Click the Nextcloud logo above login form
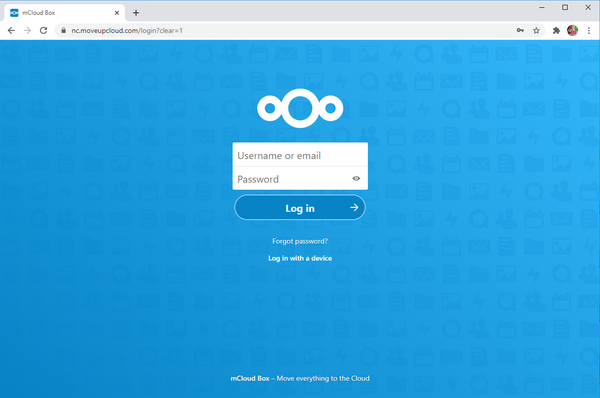600x398 pixels. point(300,108)
